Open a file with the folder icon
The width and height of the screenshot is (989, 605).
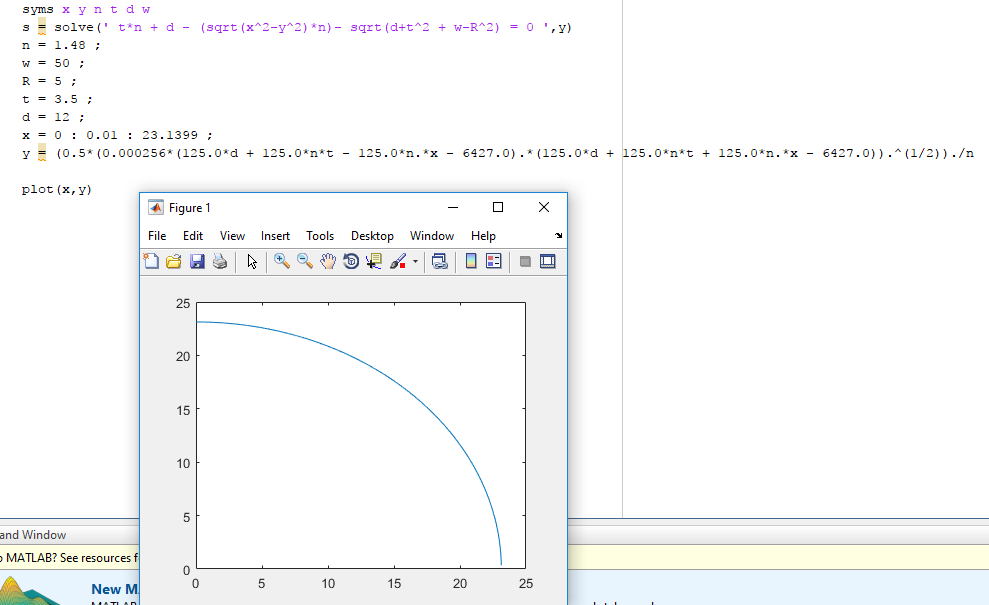[x=173, y=262]
